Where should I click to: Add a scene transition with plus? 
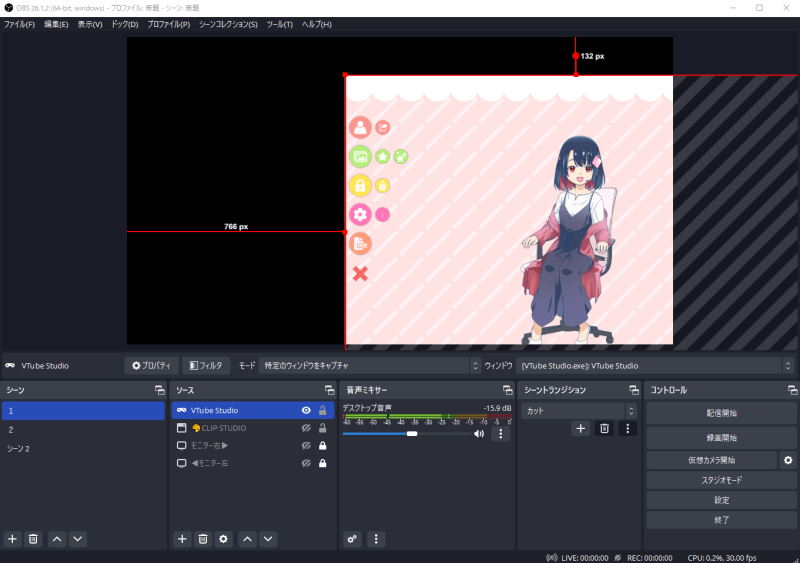click(581, 429)
